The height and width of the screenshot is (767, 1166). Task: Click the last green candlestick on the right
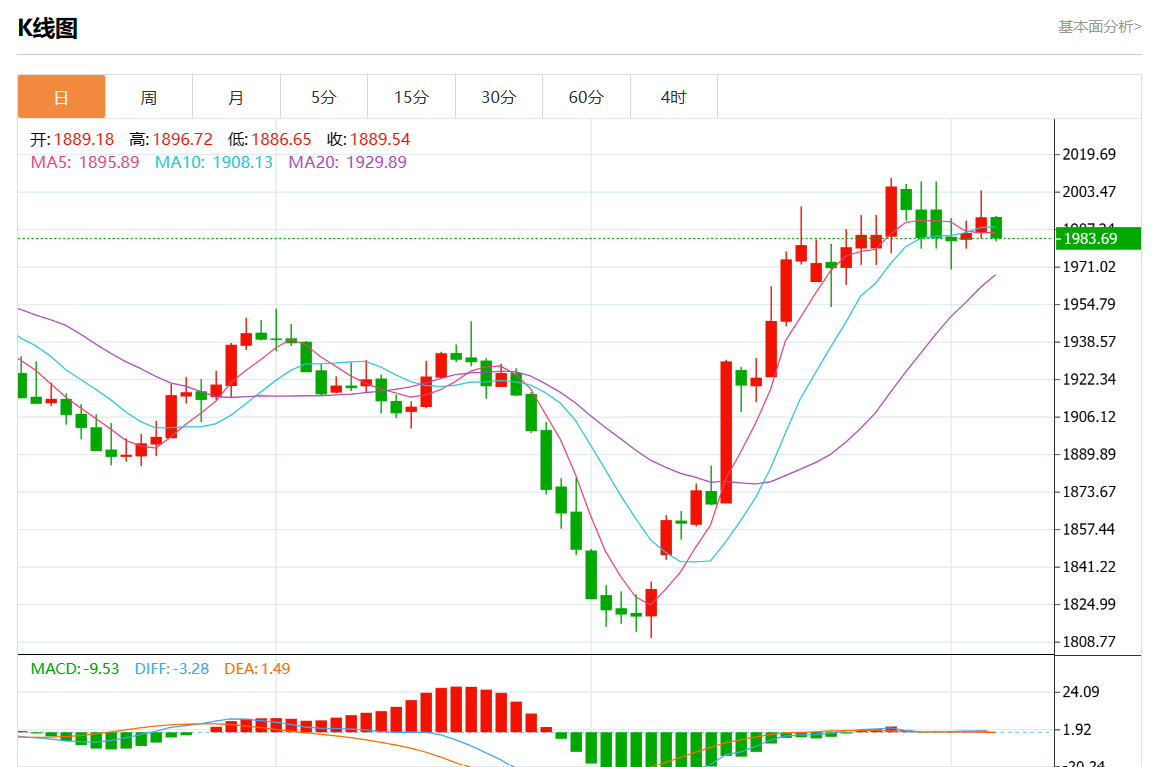pyautogui.click(x=996, y=228)
